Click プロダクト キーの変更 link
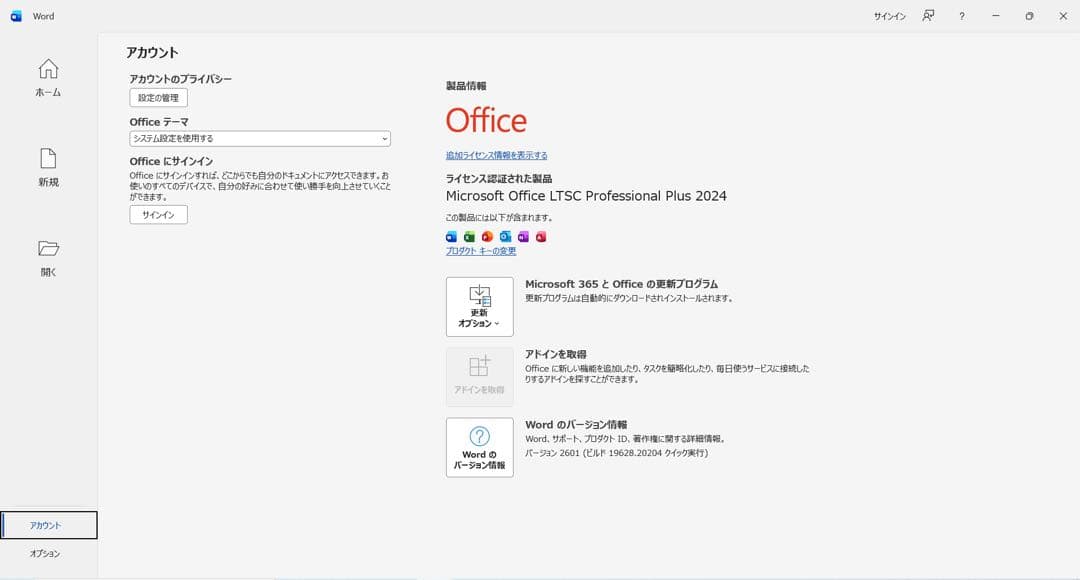The image size is (1080, 580). [481, 251]
